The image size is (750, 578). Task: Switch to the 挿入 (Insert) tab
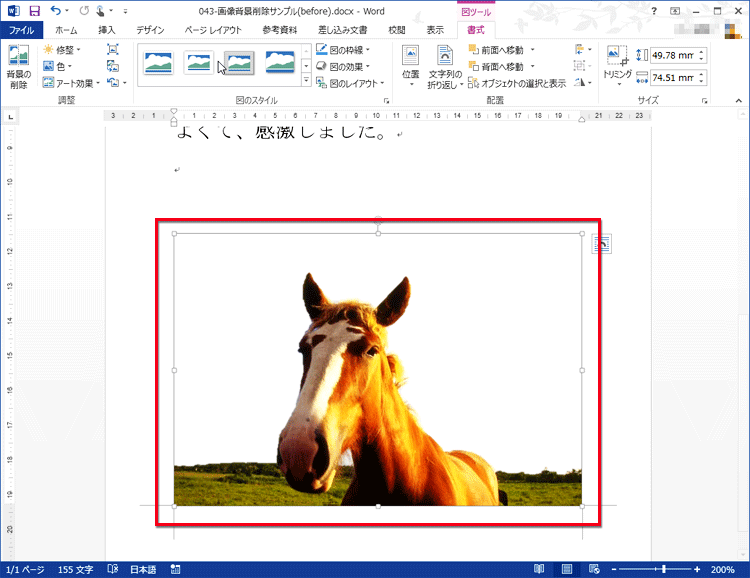point(107,30)
